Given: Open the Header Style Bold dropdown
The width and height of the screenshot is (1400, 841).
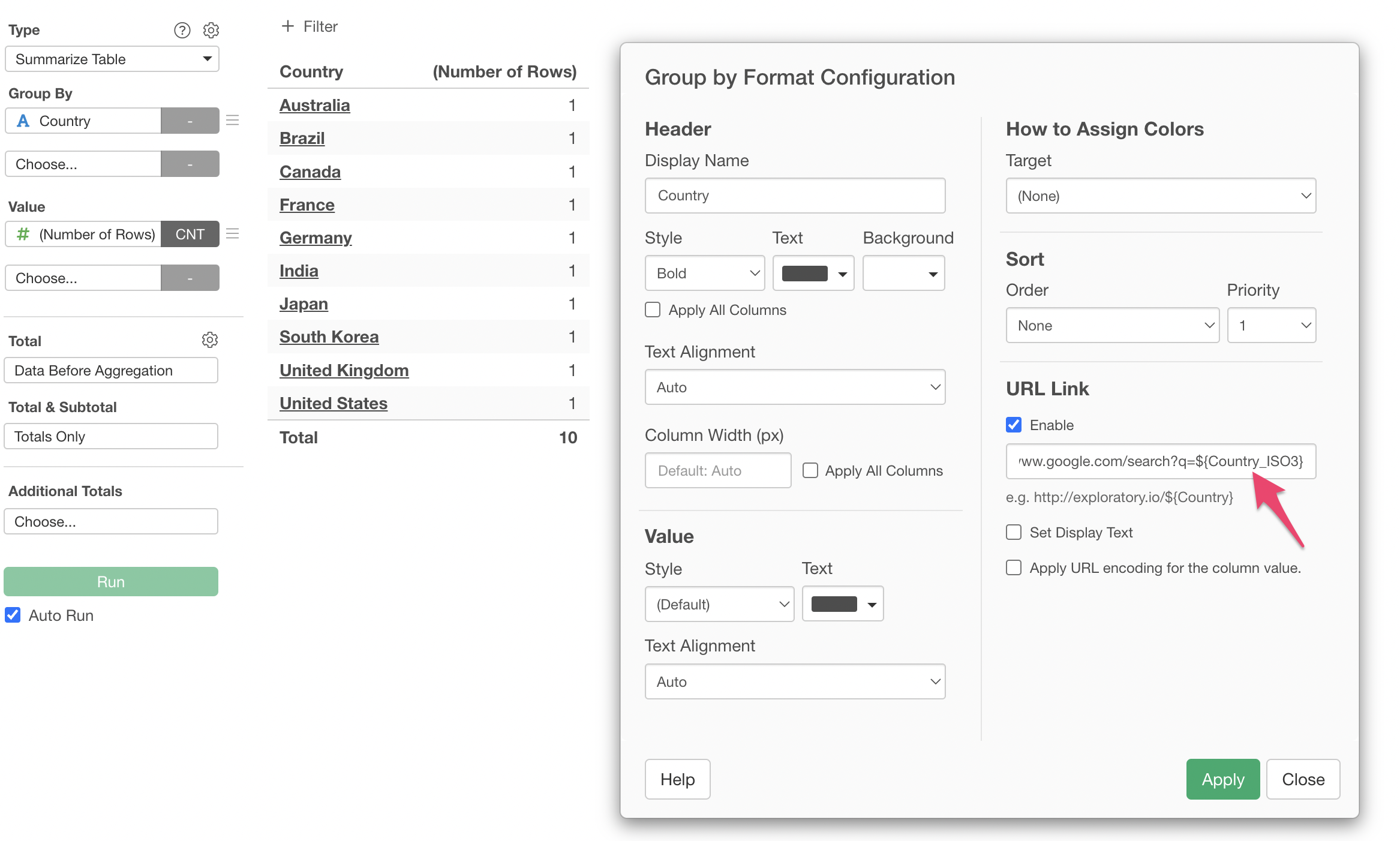Looking at the screenshot, I should click(x=704, y=274).
